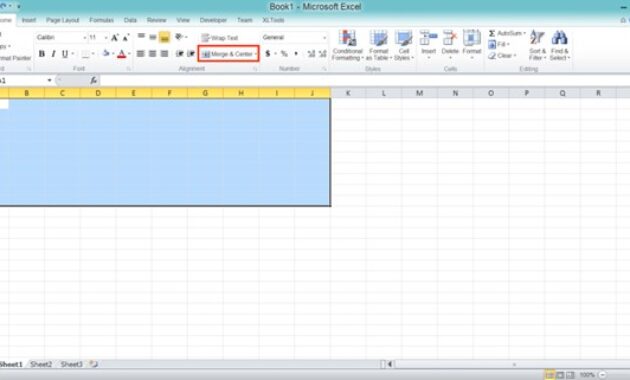Image resolution: width=630 pixels, height=380 pixels.
Task: Increase the font size with grow font icon
Action: [115, 38]
